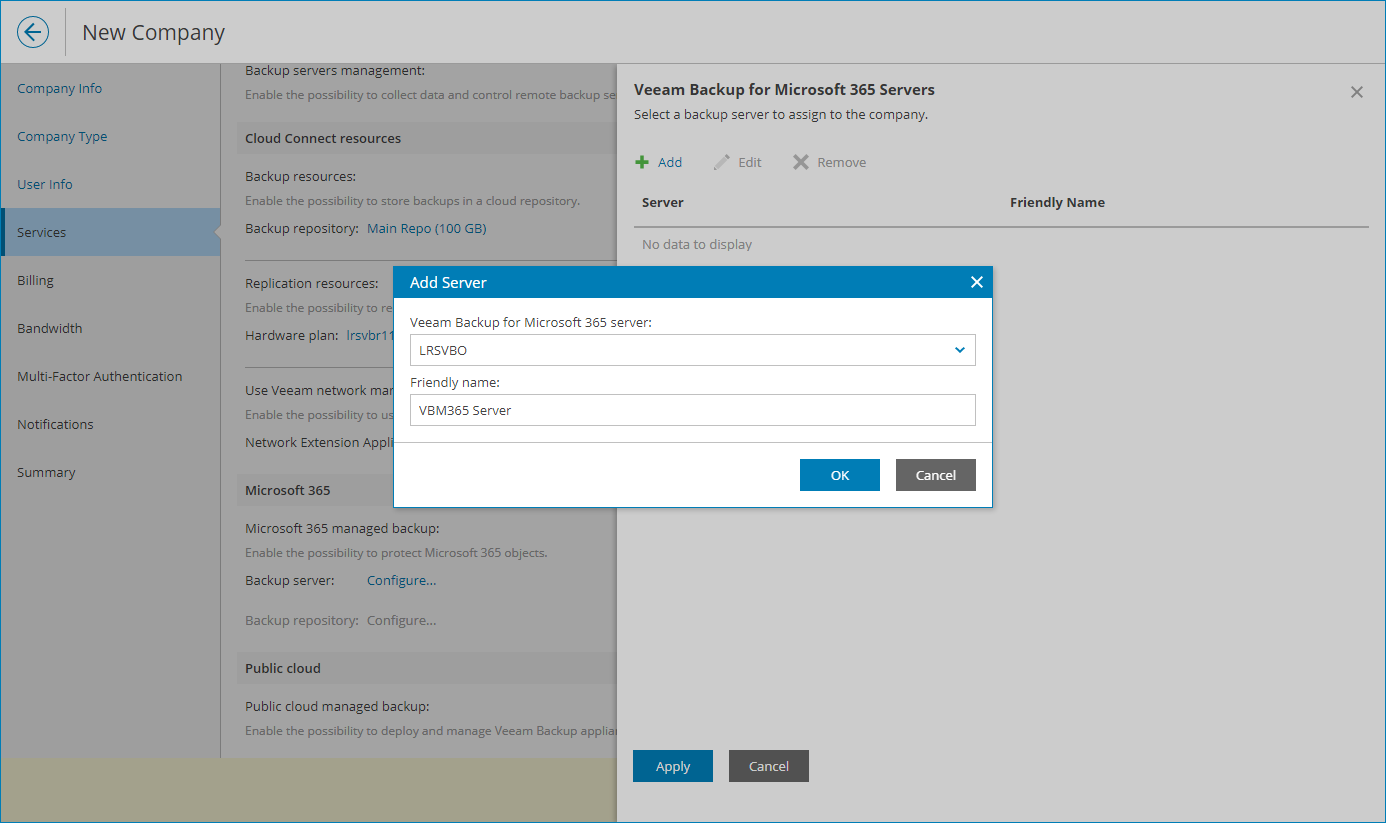Click the Apply button

673,766
